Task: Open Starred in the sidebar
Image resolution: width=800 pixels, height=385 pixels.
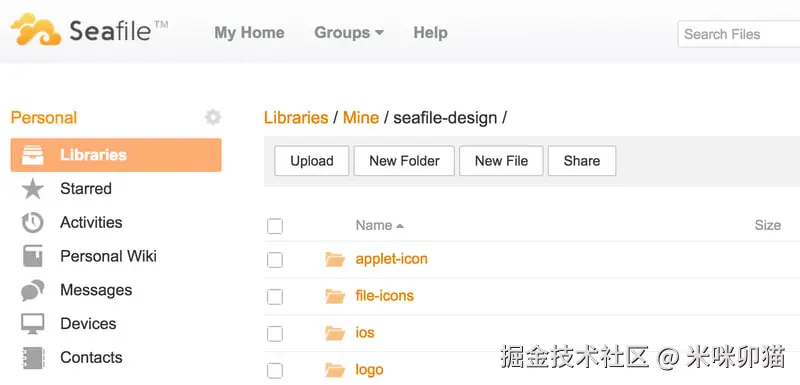Action: click(86, 189)
